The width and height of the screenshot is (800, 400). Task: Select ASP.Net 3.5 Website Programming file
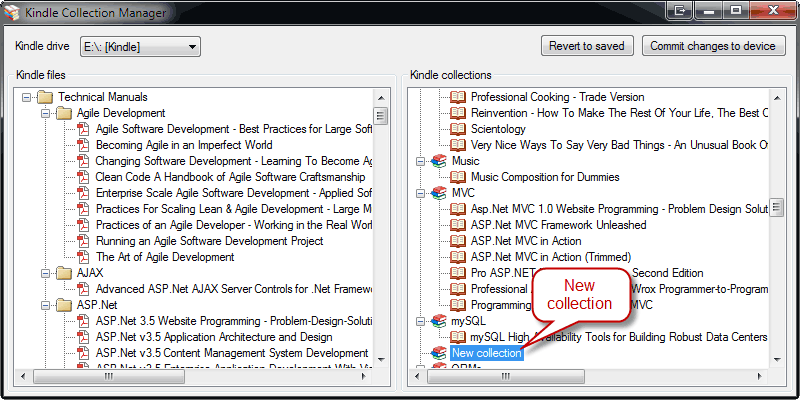(x=234, y=321)
